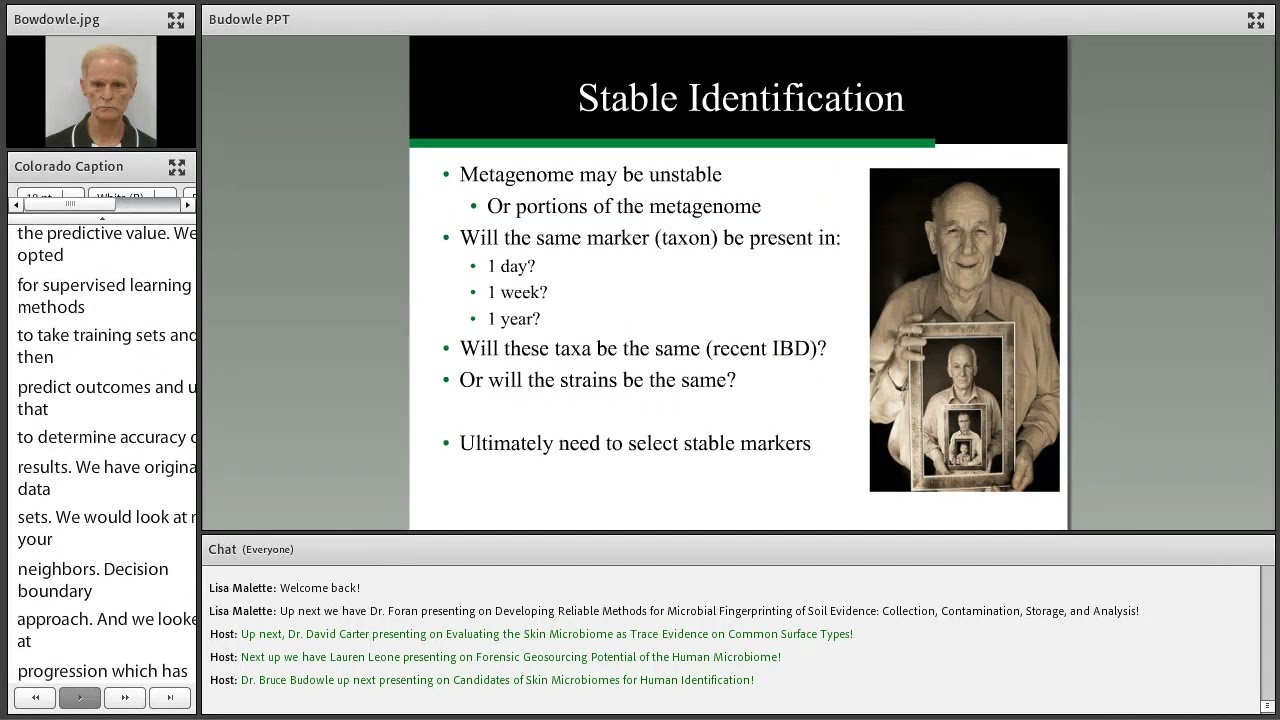Click the '1 day?' sub-bullet
1280x720 pixels.
[511, 266]
